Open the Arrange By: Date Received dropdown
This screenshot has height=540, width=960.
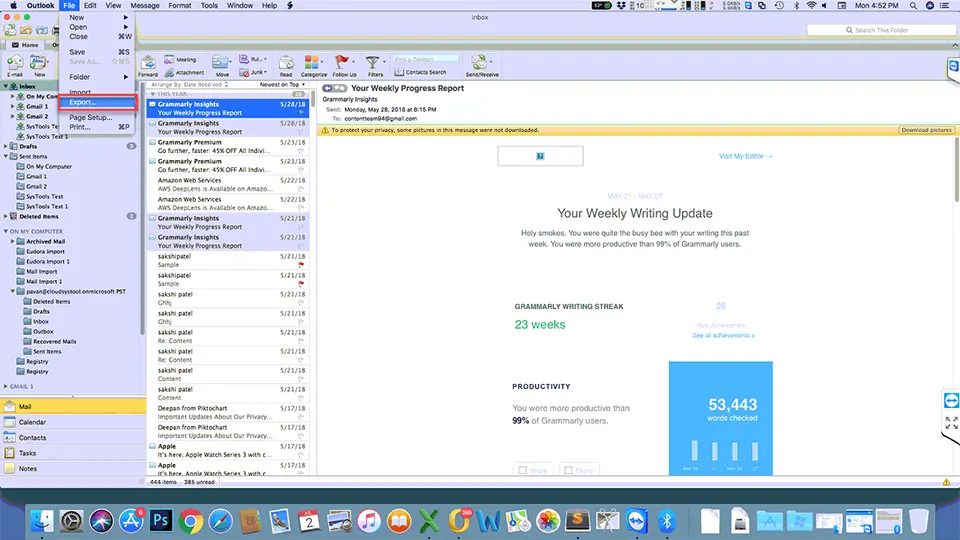(190, 84)
